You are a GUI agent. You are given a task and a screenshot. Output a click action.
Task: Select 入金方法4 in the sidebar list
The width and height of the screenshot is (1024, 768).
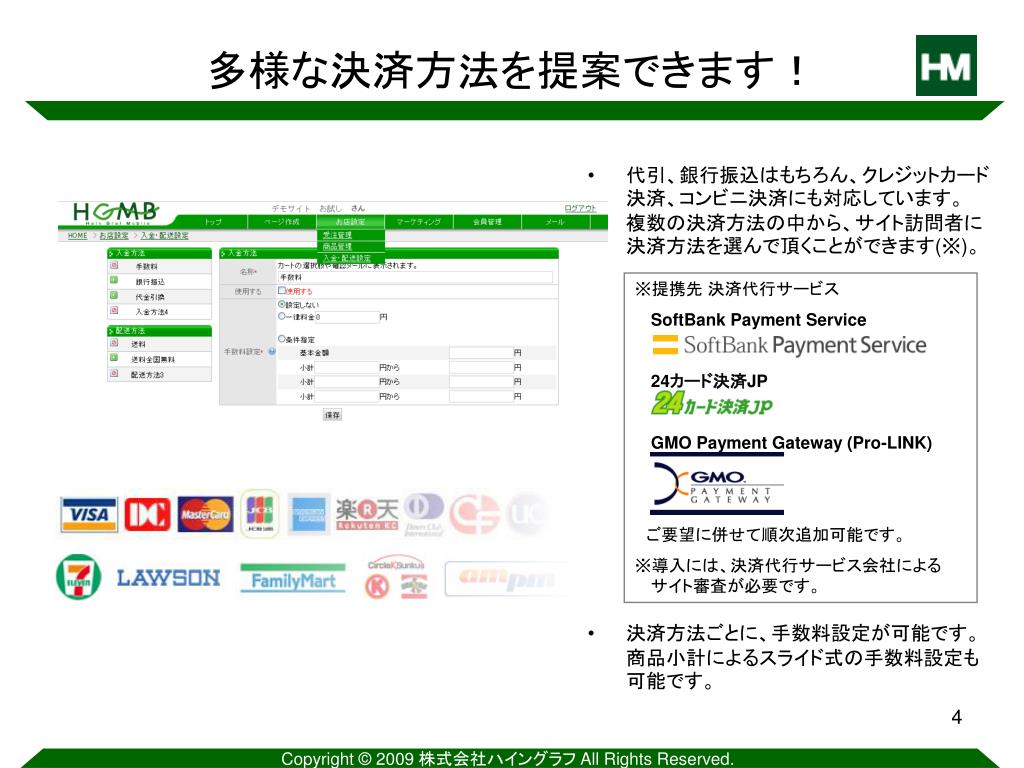tap(159, 312)
